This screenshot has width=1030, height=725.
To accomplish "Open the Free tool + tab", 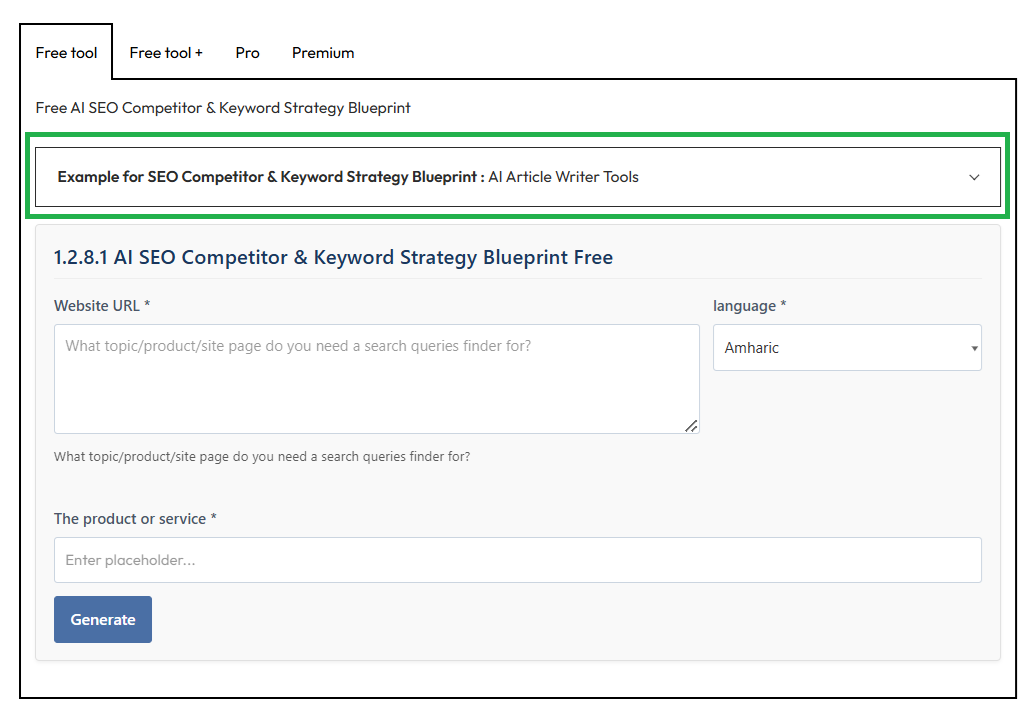I will (x=166, y=53).
